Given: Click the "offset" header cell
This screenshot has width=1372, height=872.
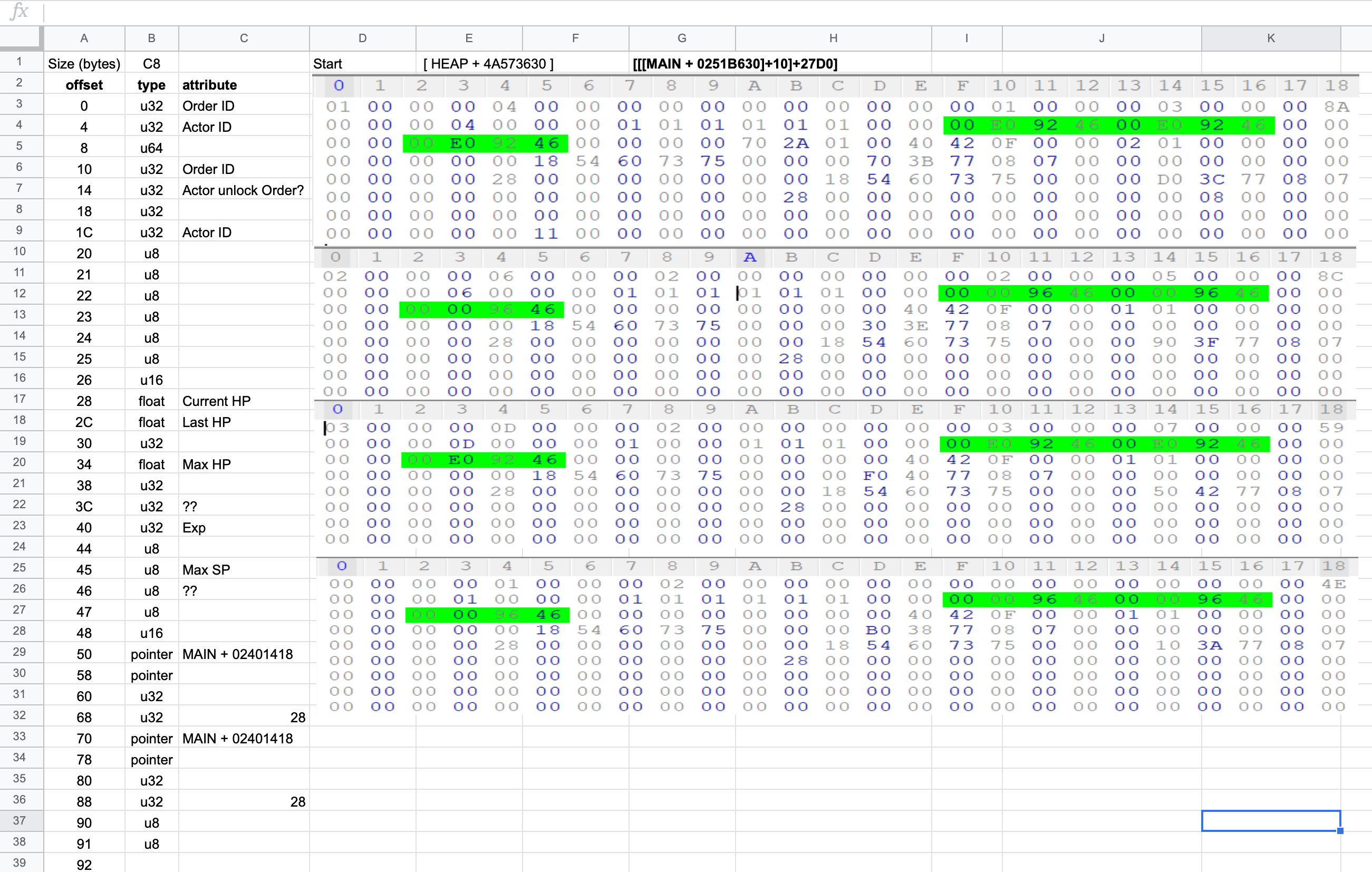Looking at the screenshot, I should 84,84.
